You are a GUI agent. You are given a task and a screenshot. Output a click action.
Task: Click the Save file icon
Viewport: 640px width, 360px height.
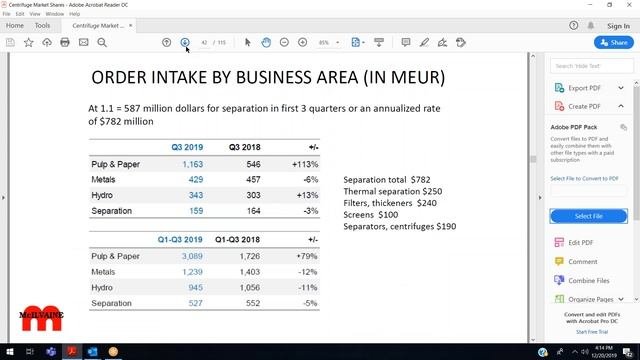pos(10,42)
